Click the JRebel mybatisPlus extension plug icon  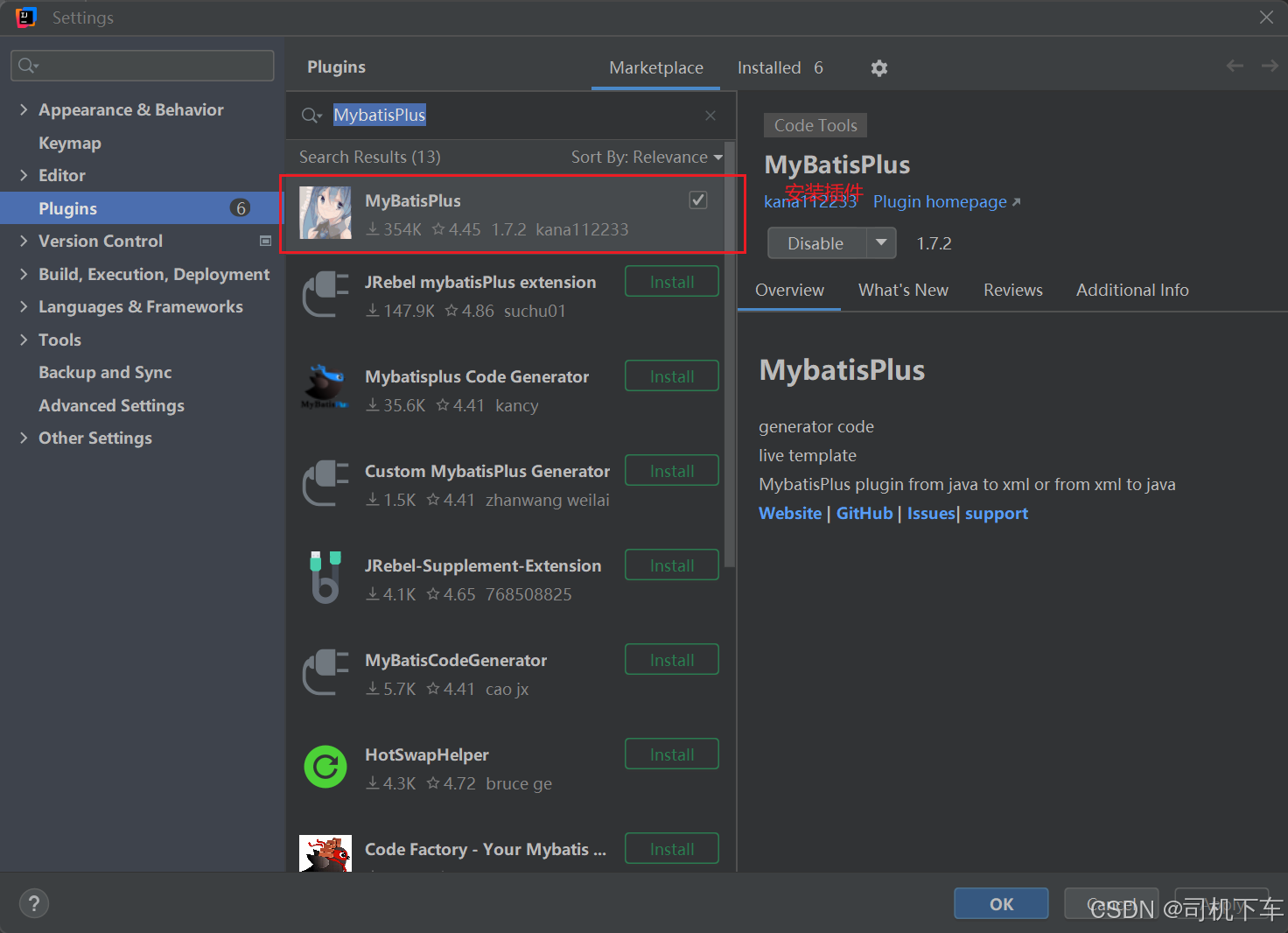pyautogui.click(x=325, y=294)
